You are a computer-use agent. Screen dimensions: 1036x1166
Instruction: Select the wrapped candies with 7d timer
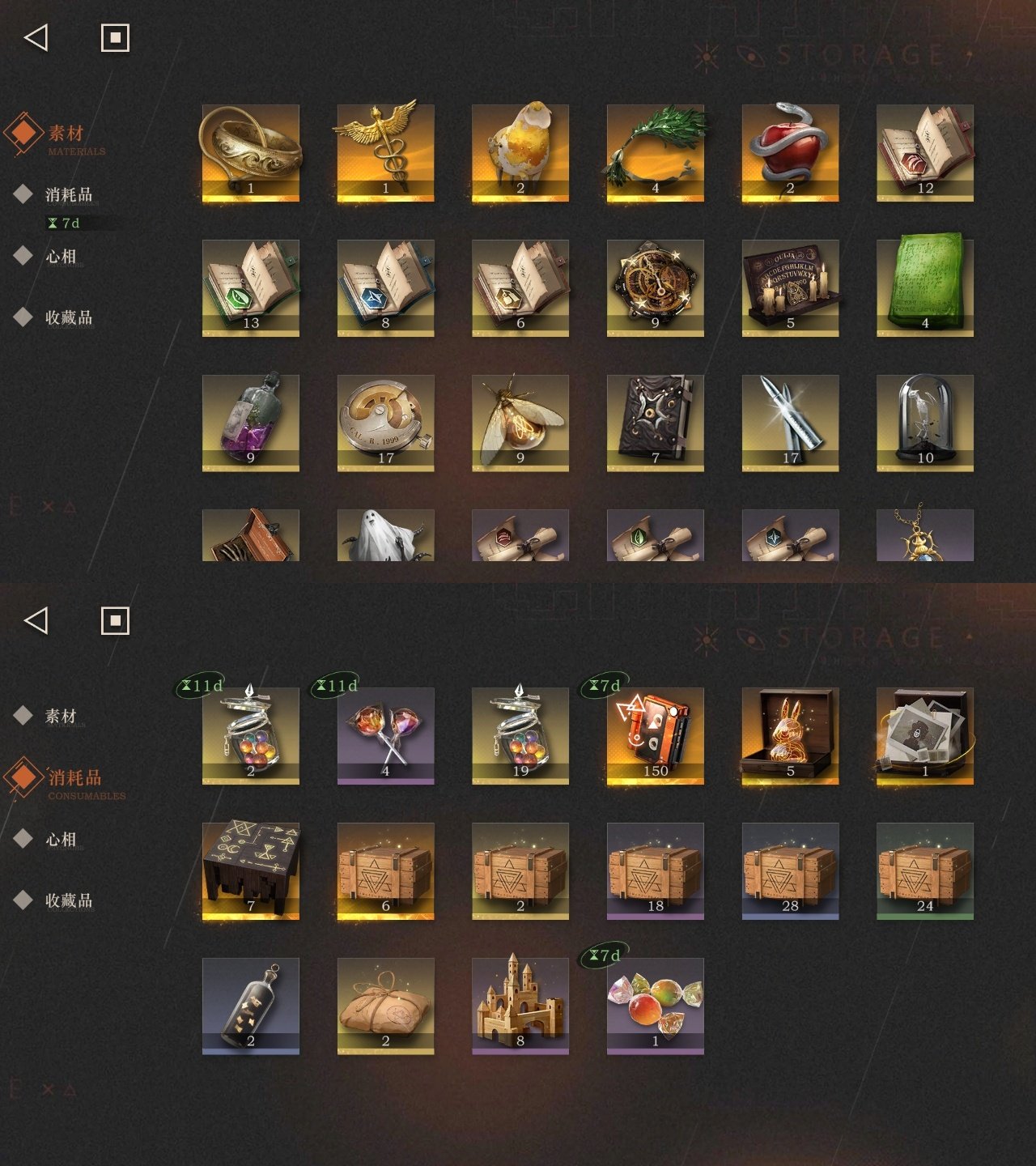656,1006
